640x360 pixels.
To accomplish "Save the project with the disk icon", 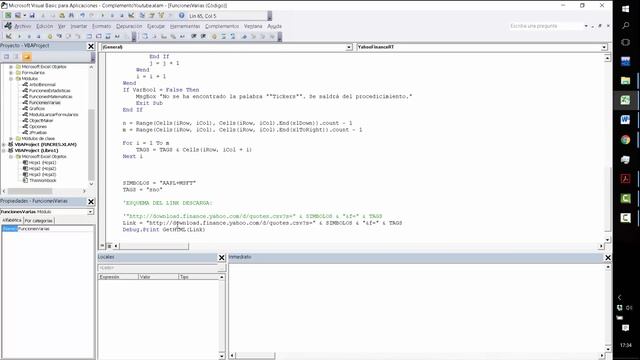I will tap(32, 16).
